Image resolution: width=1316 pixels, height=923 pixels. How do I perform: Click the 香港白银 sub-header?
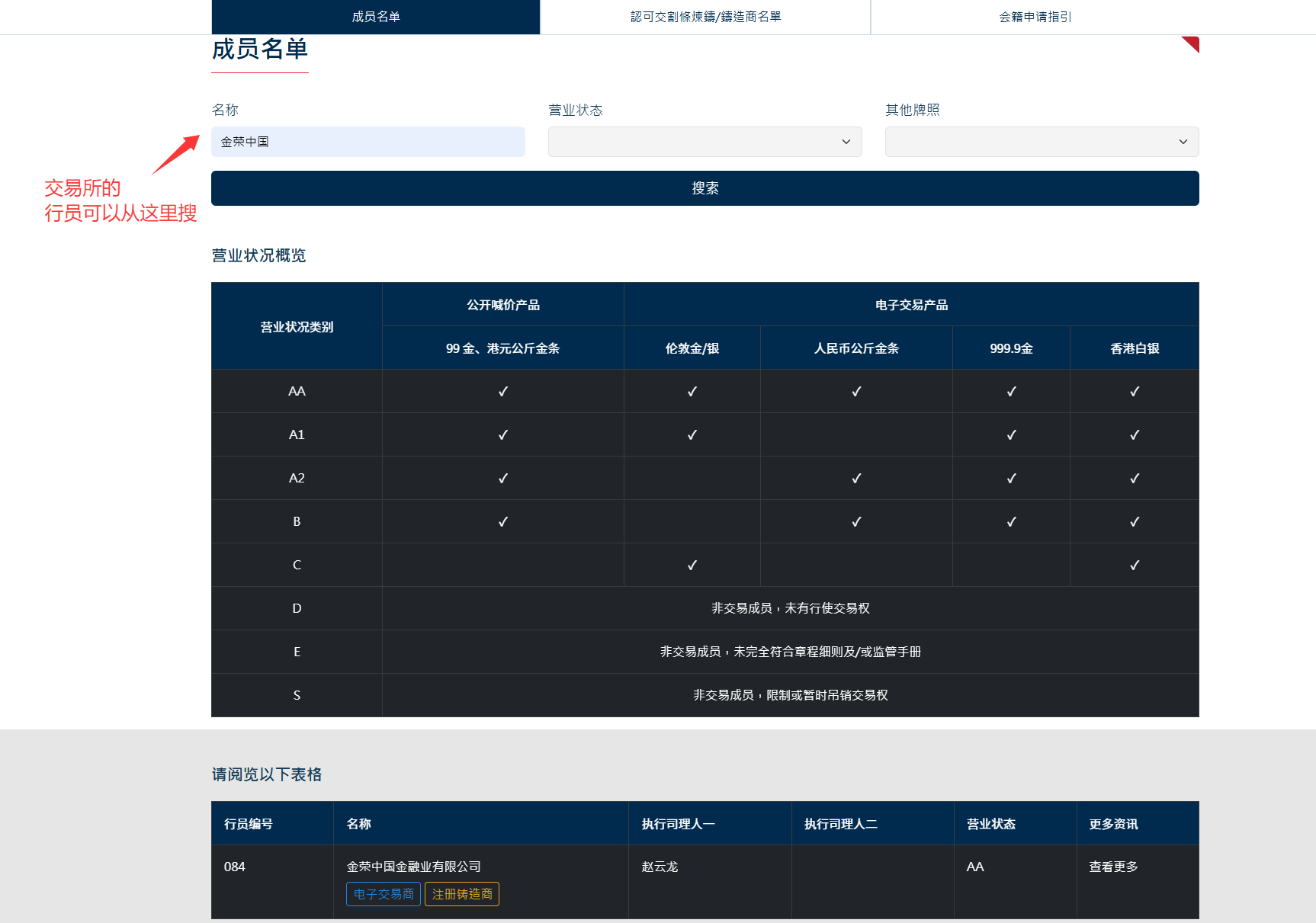(1135, 348)
